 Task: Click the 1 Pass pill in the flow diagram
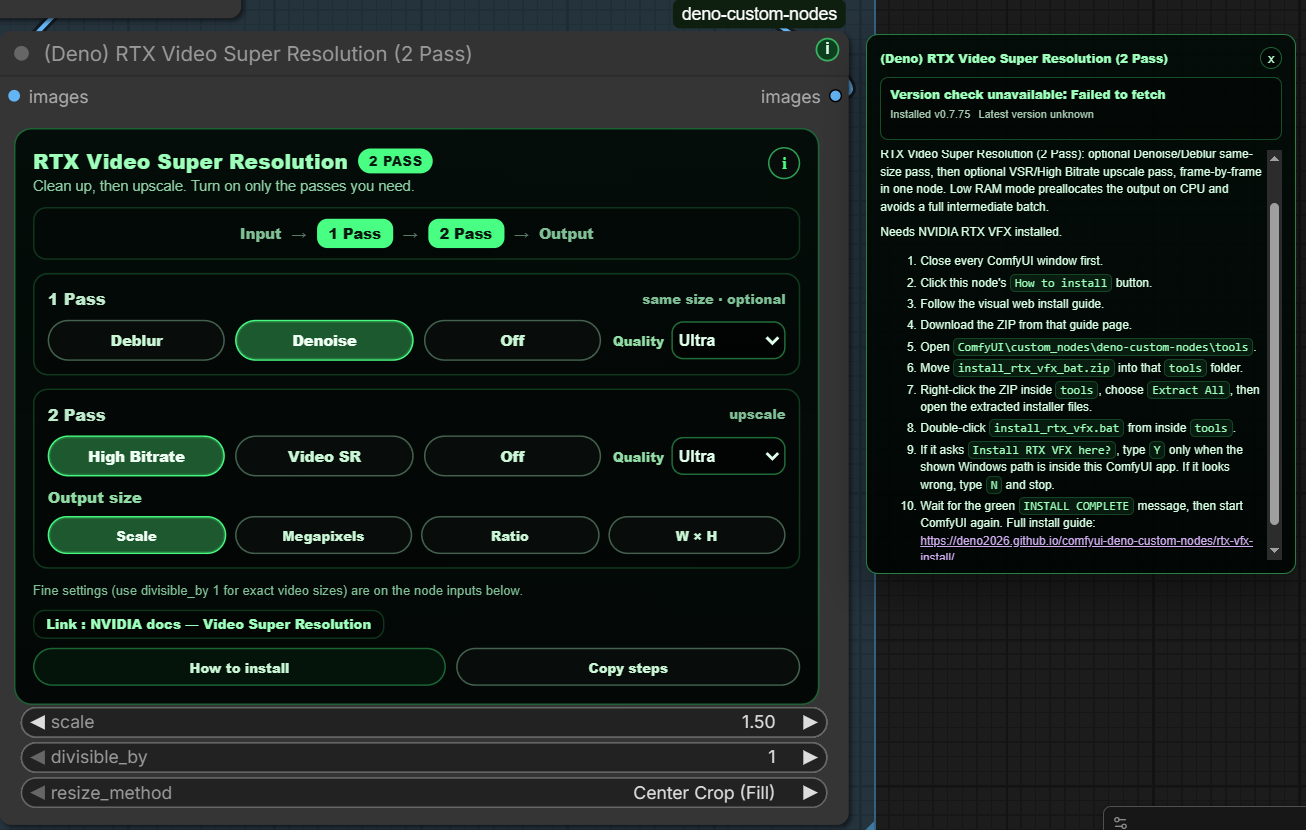[355, 233]
